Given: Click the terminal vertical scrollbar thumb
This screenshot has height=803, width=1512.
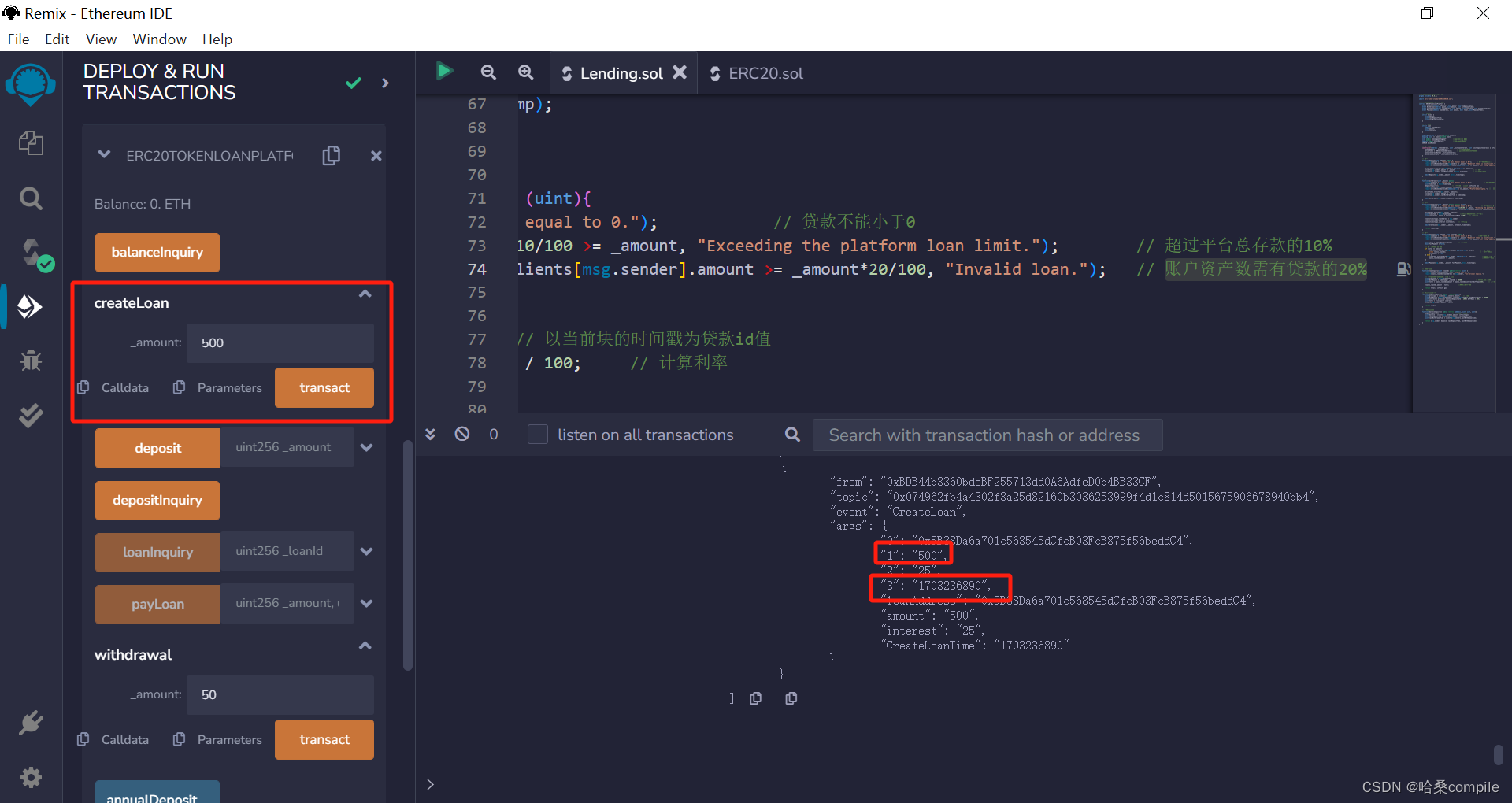Looking at the screenshot, I should (1498, 754).
